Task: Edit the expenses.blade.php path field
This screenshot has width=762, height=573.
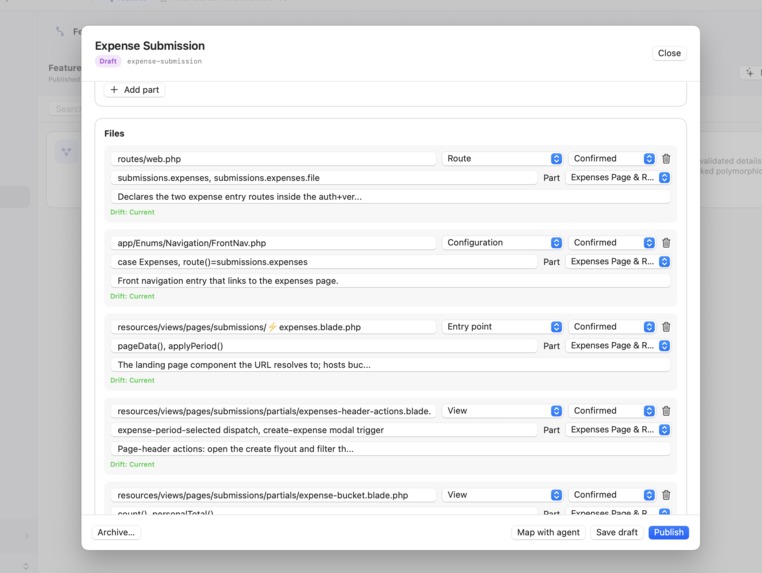Action: [273, 327]
